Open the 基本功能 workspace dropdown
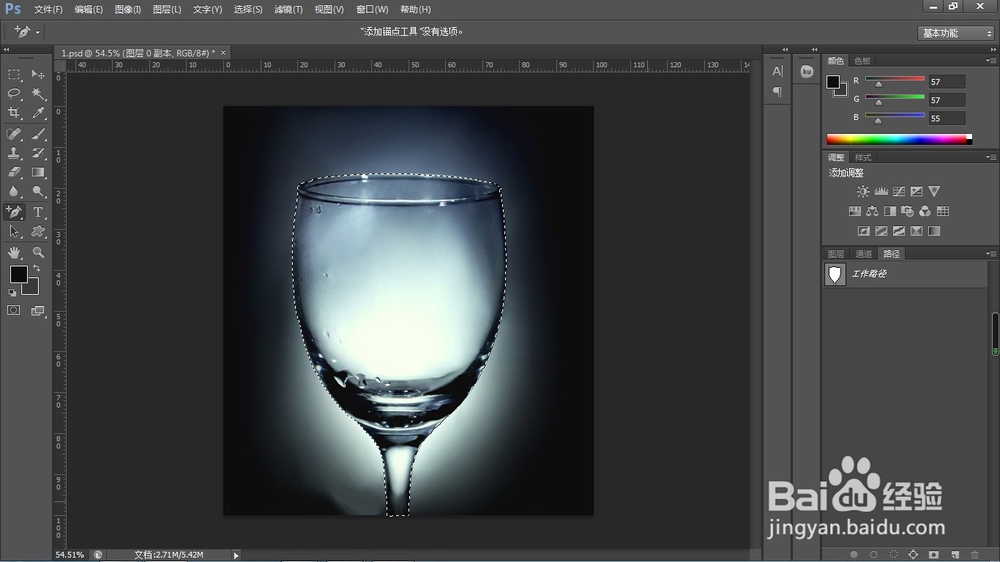 956,33
